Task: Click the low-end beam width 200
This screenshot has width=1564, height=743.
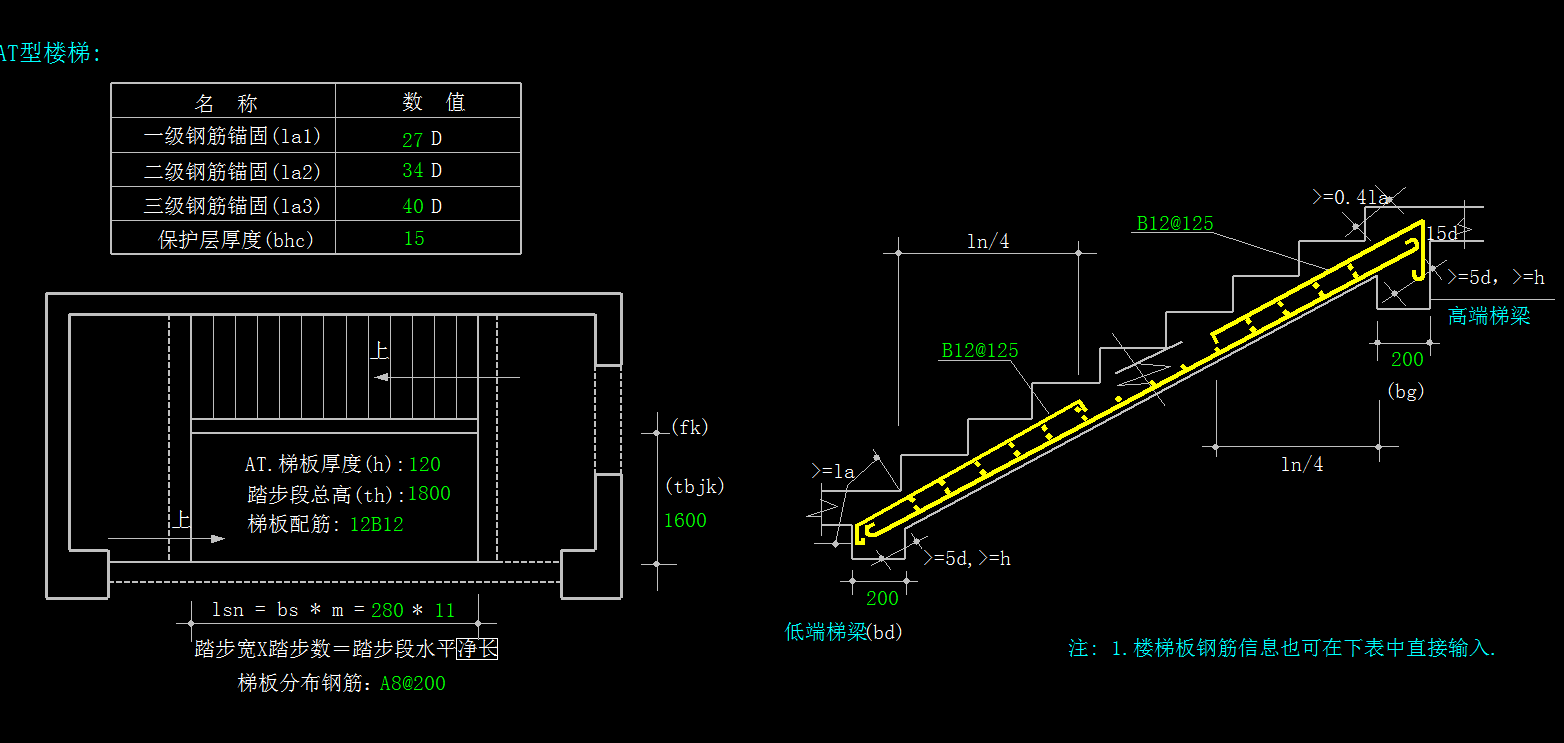Action: (x=882, y=598)
